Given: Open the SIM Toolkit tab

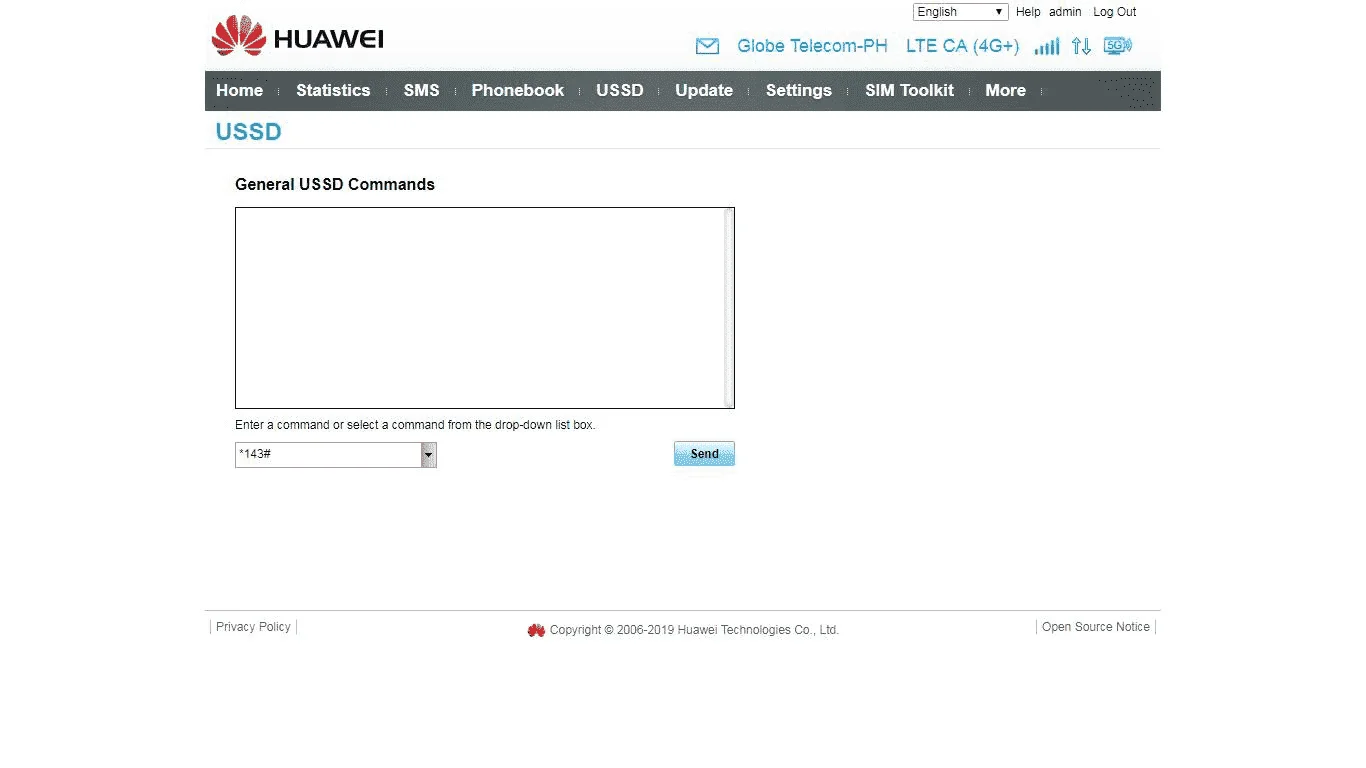Looking at the screenshot, I should click(910, 90).
